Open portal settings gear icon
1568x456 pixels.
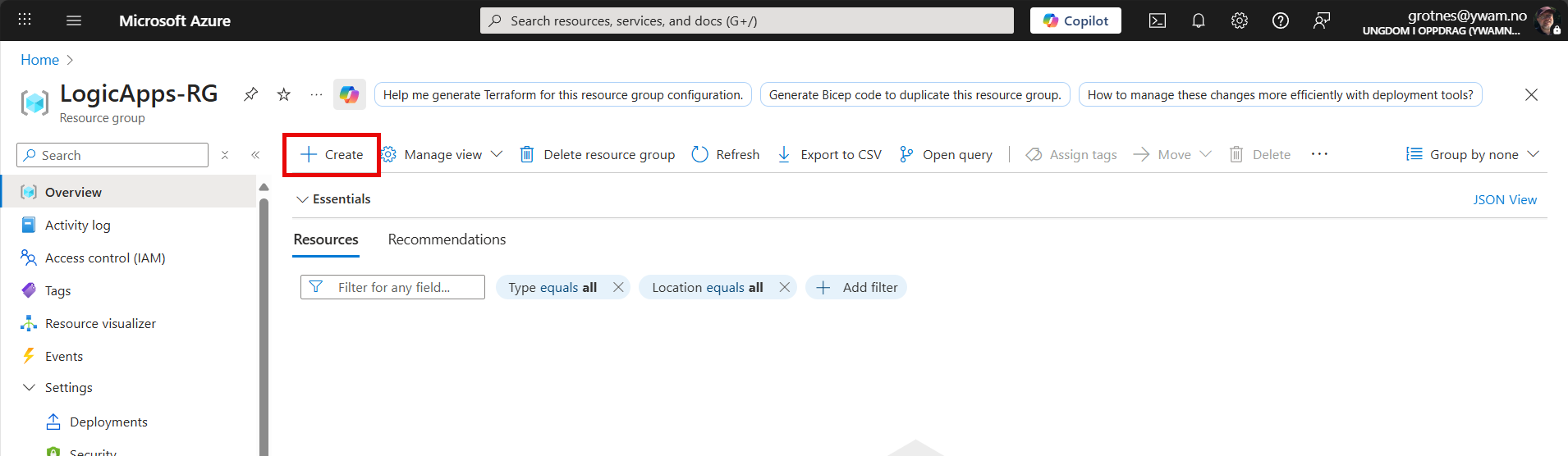tap(1240, 21)
